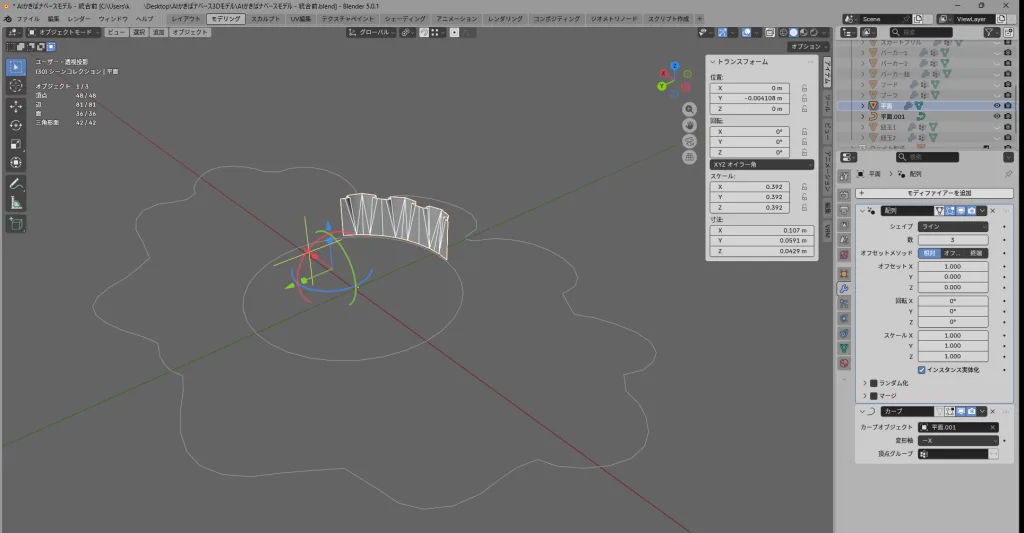Choose the Scale tool
Image resolution: width=1024 pixels, height=533 pixels.
pos(16,143)
